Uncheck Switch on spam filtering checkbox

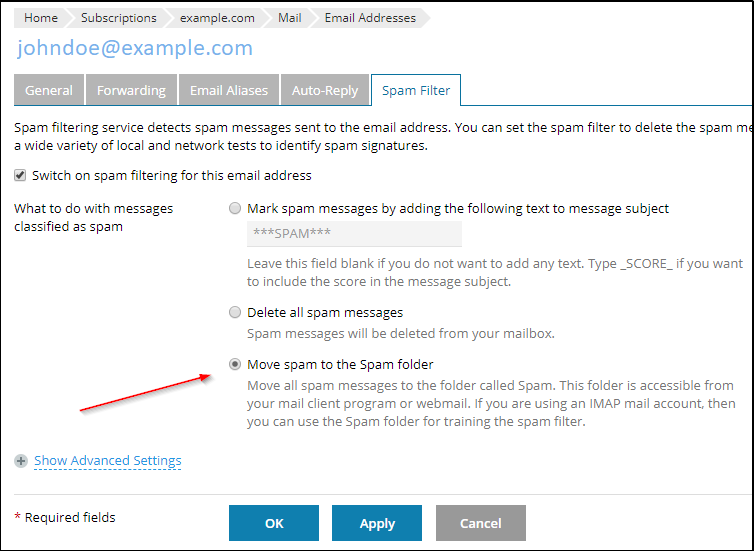(21, 175)
